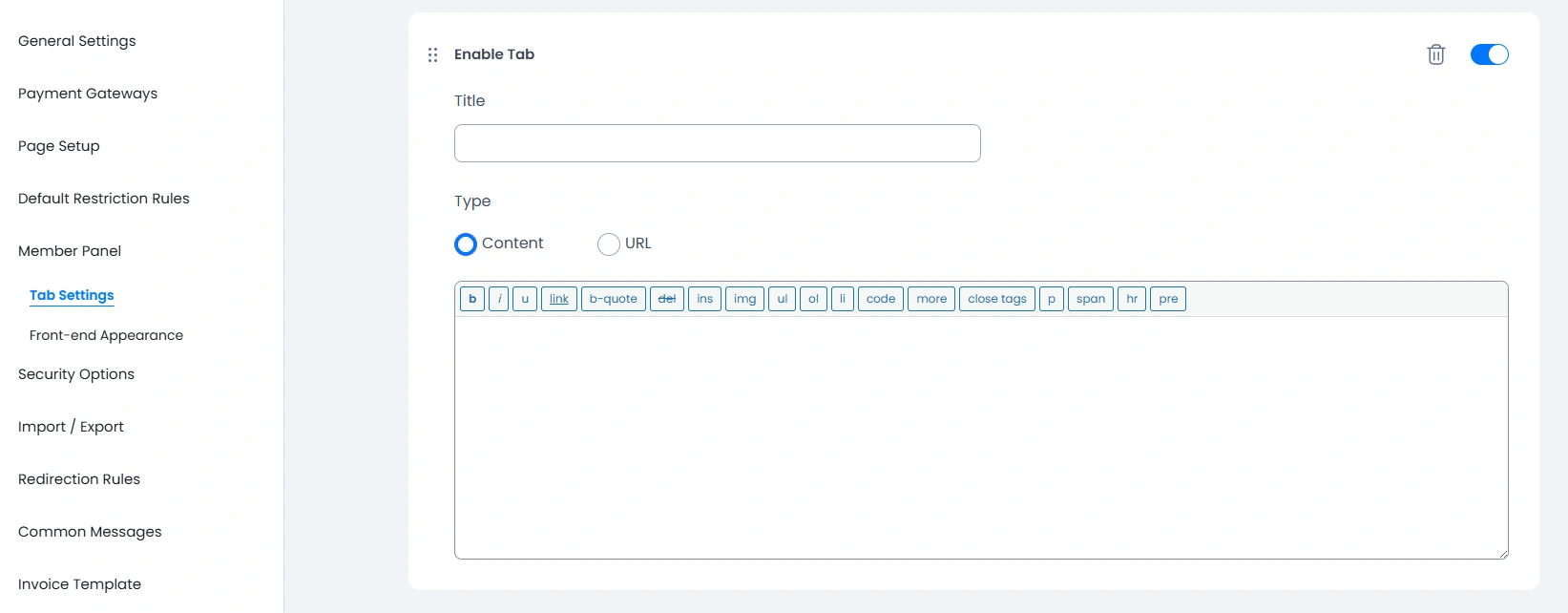This screenshot has width=1568, height=613.
Task: Switch tab type to URL
Action: [608, 243]
